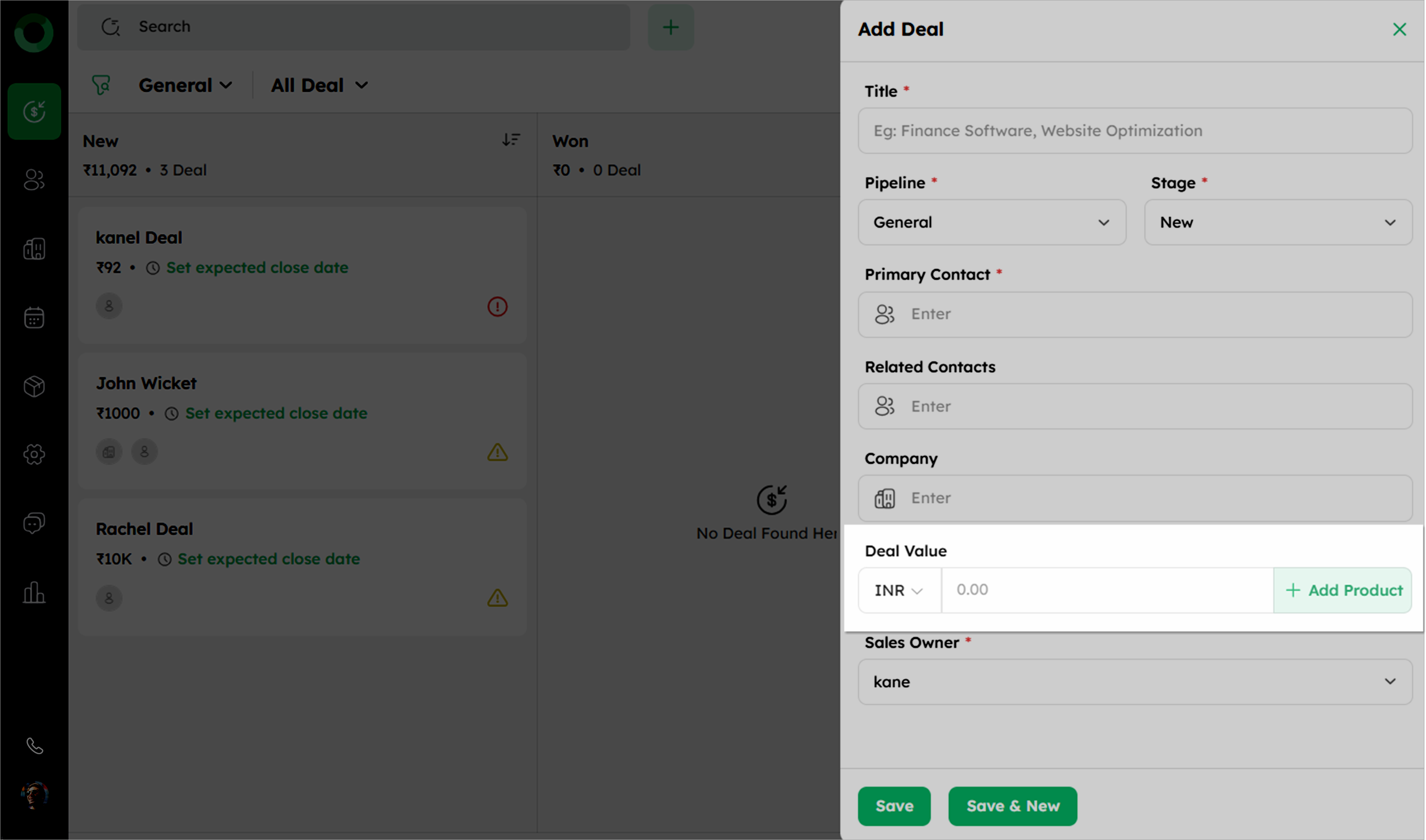The height and width of the screenshot is (840, 1426).
Task: Expand the All Deal view dropdown
Action: [319, 85]
